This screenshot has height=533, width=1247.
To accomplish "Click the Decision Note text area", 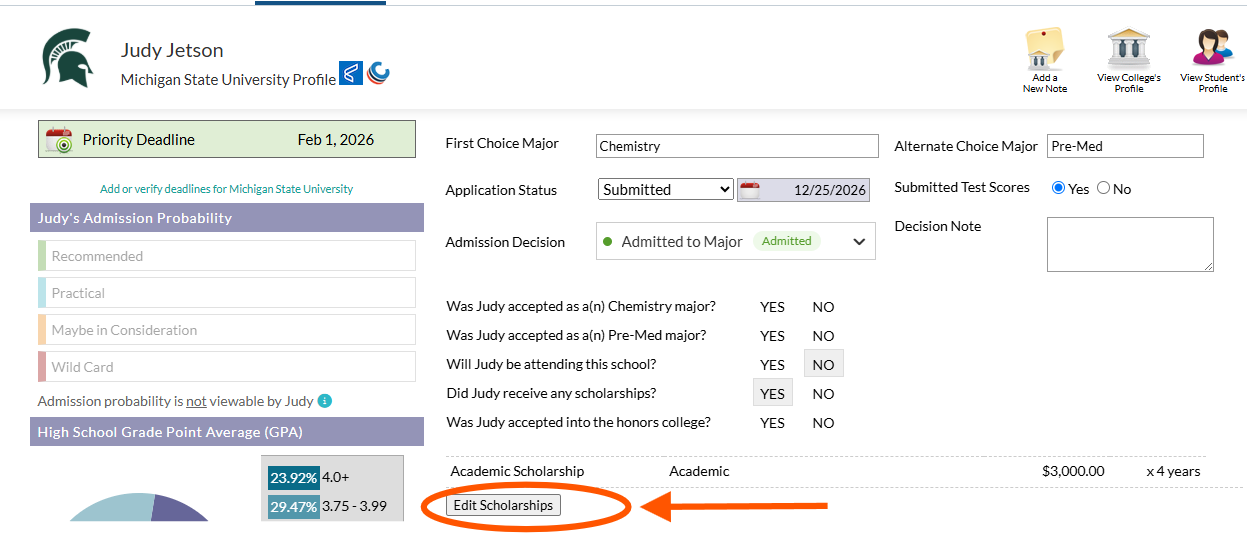I will point(1130,244).
